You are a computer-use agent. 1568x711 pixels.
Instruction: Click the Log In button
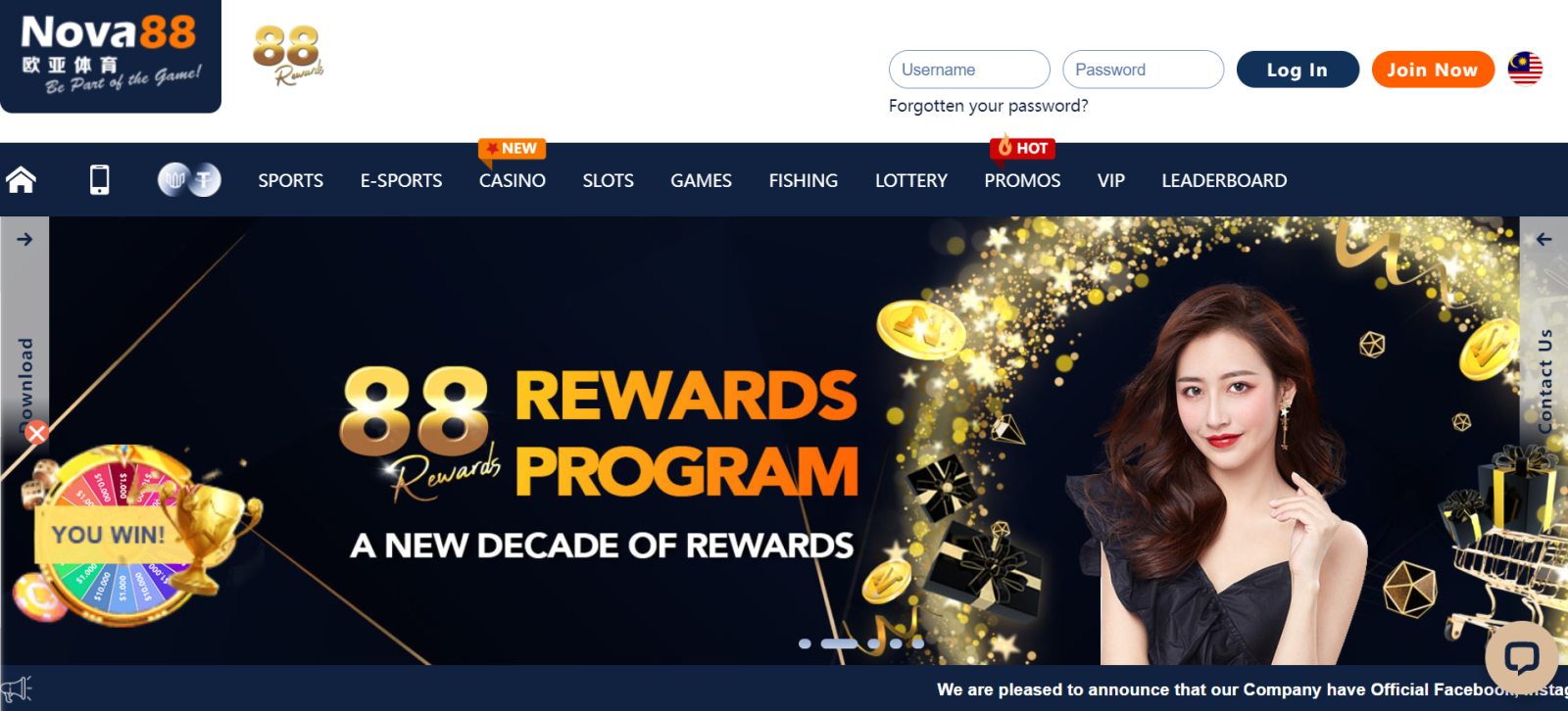(x=1298, y=70)
